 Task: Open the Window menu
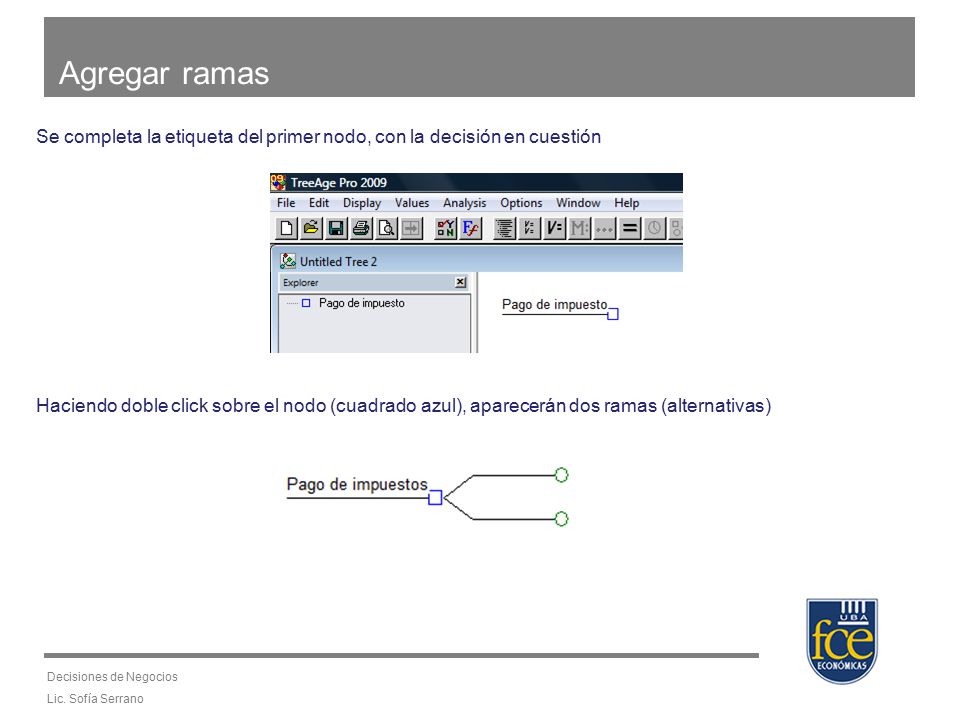click(x=578, y=203)
